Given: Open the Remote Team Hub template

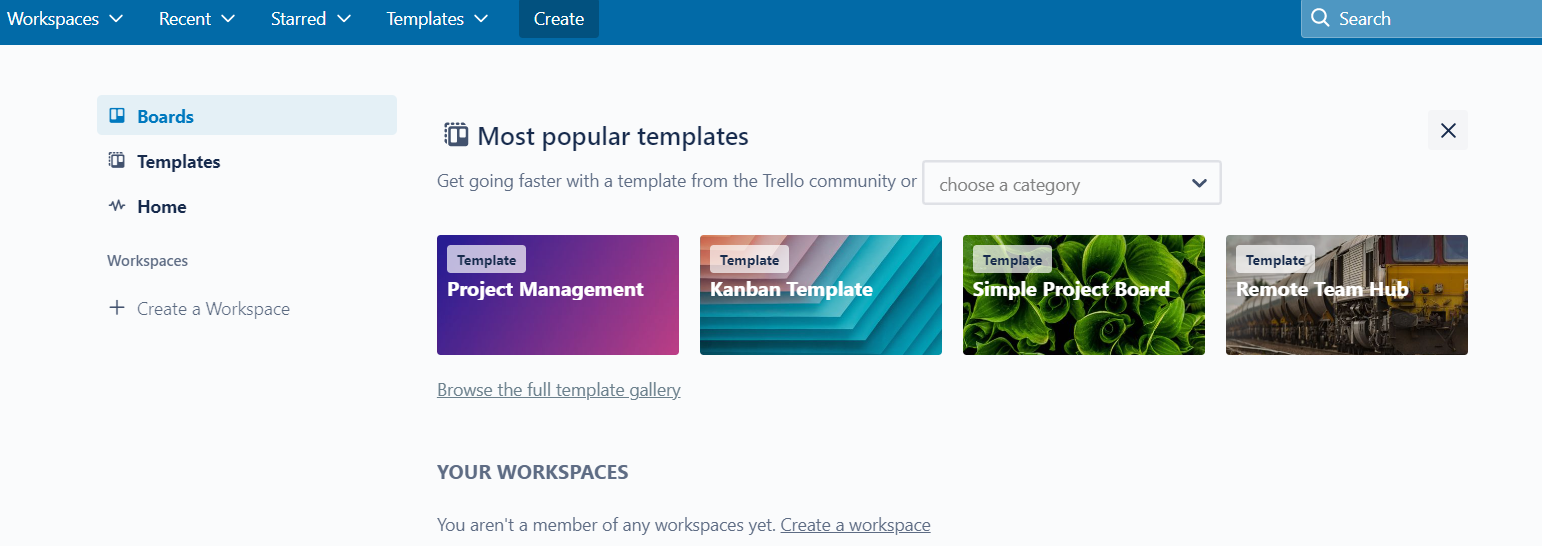Looking at the screenshot, I should tap(1347, 295).
